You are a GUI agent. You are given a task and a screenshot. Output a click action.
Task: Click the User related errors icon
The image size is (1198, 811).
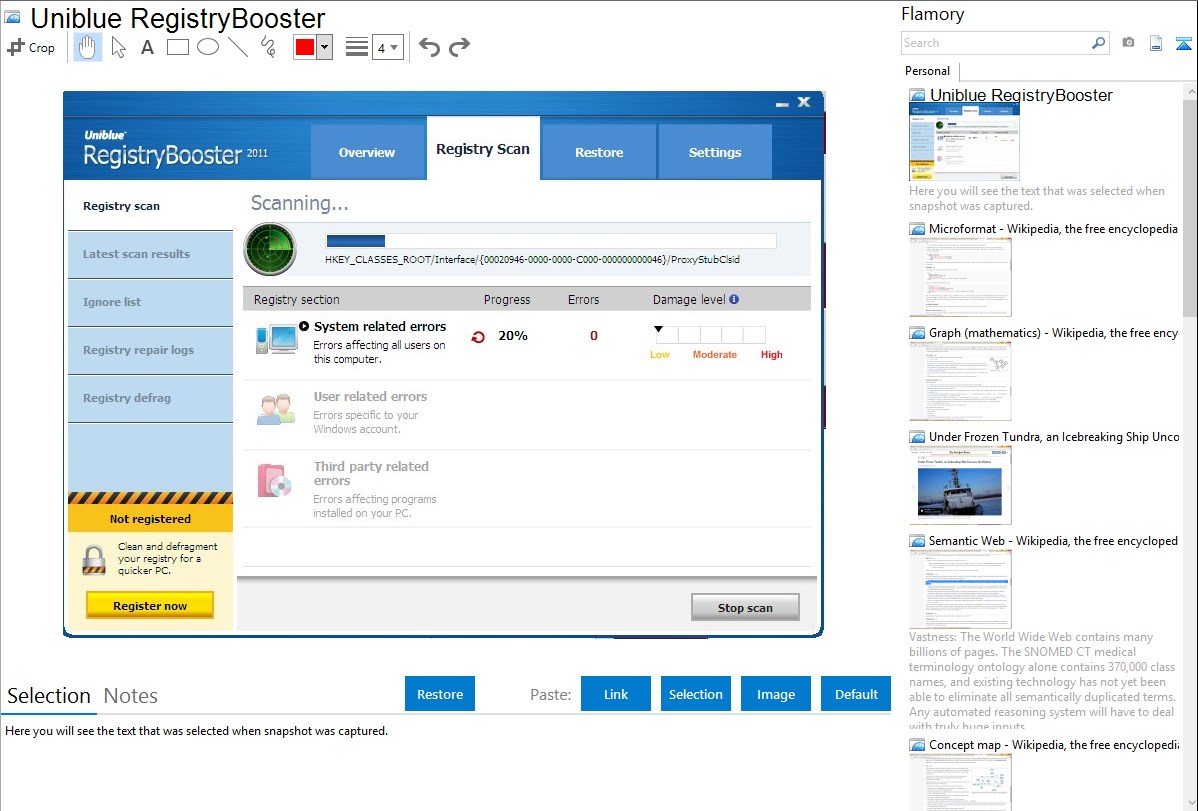276,410
